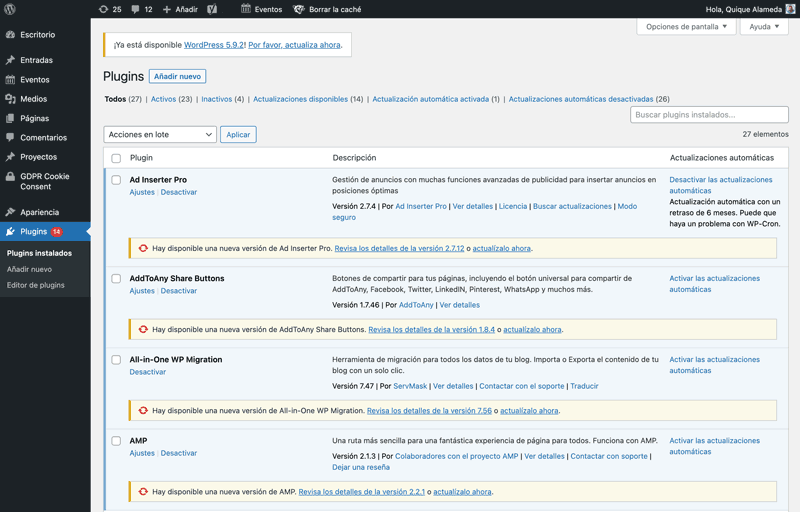Filter by Inactivos (4)
Screen dimensions: 800x512
pos(222,99)
